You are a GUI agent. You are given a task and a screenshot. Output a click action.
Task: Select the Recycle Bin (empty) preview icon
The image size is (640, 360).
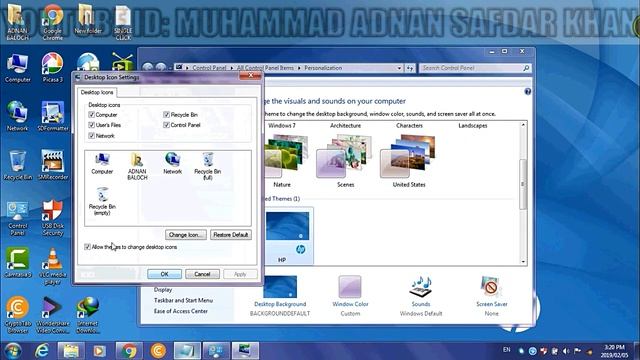tap(102, 201)
